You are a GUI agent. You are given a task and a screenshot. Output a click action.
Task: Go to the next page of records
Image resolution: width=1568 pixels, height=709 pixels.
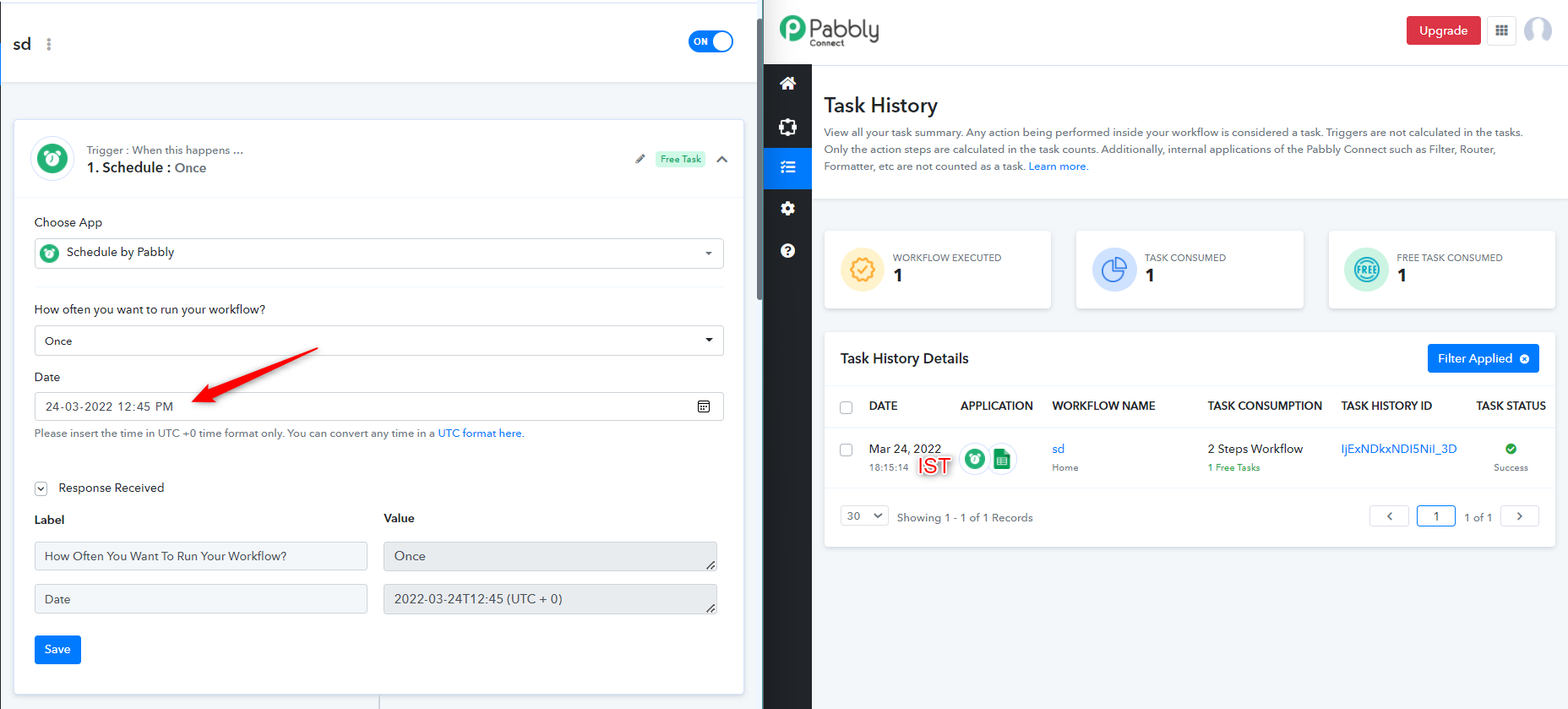[1519, 516]
